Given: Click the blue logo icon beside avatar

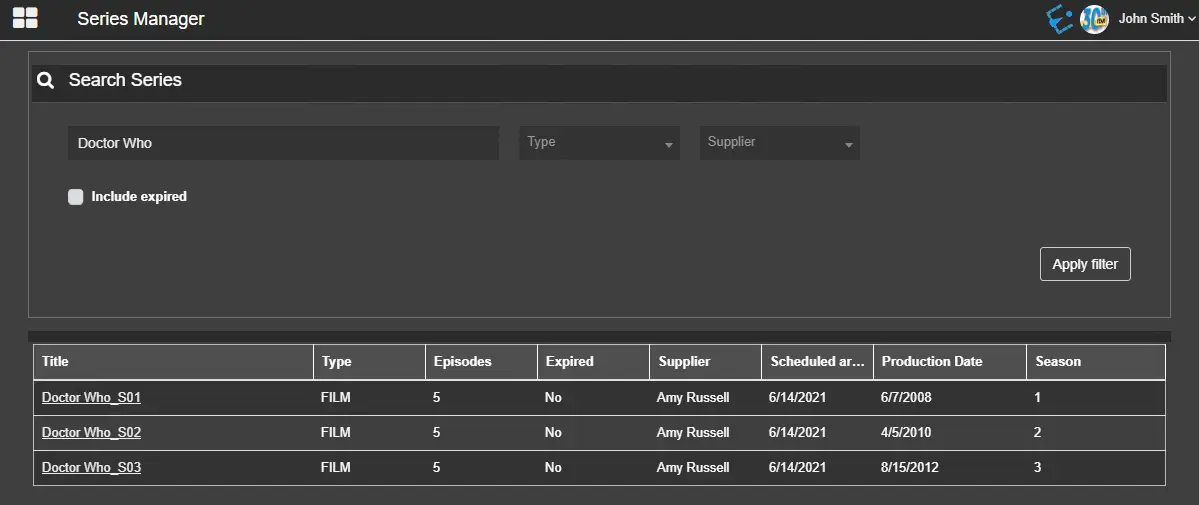Looking at the screenshot, I should [1059, 19].
